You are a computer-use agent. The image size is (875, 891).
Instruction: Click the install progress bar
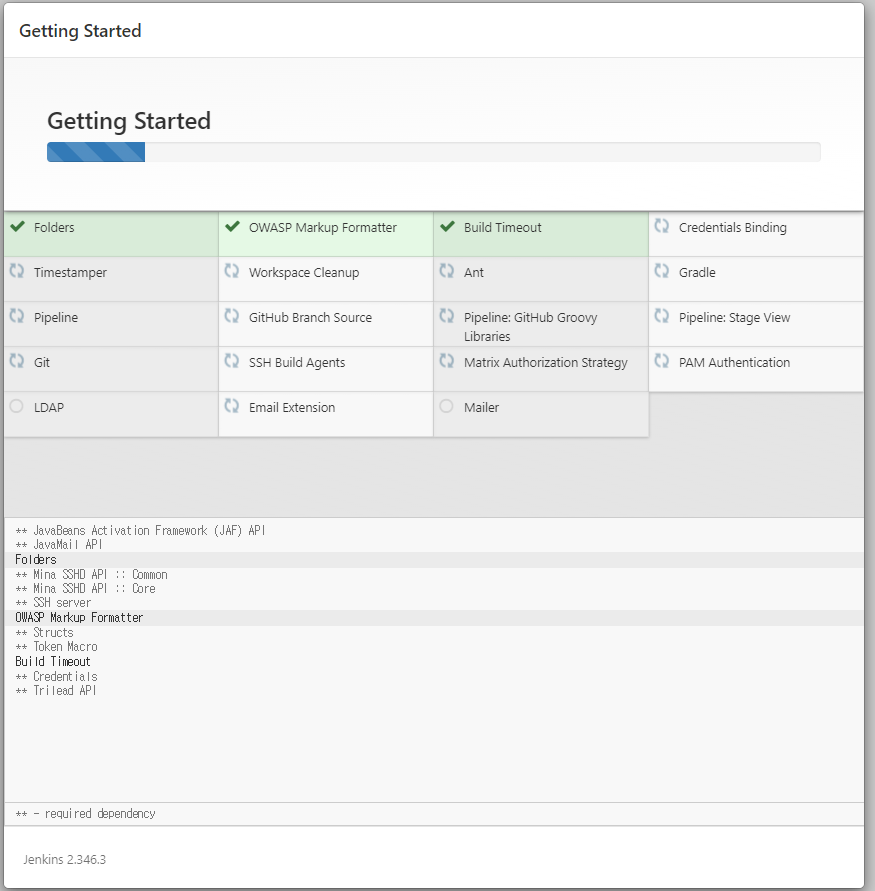[434, 152]
